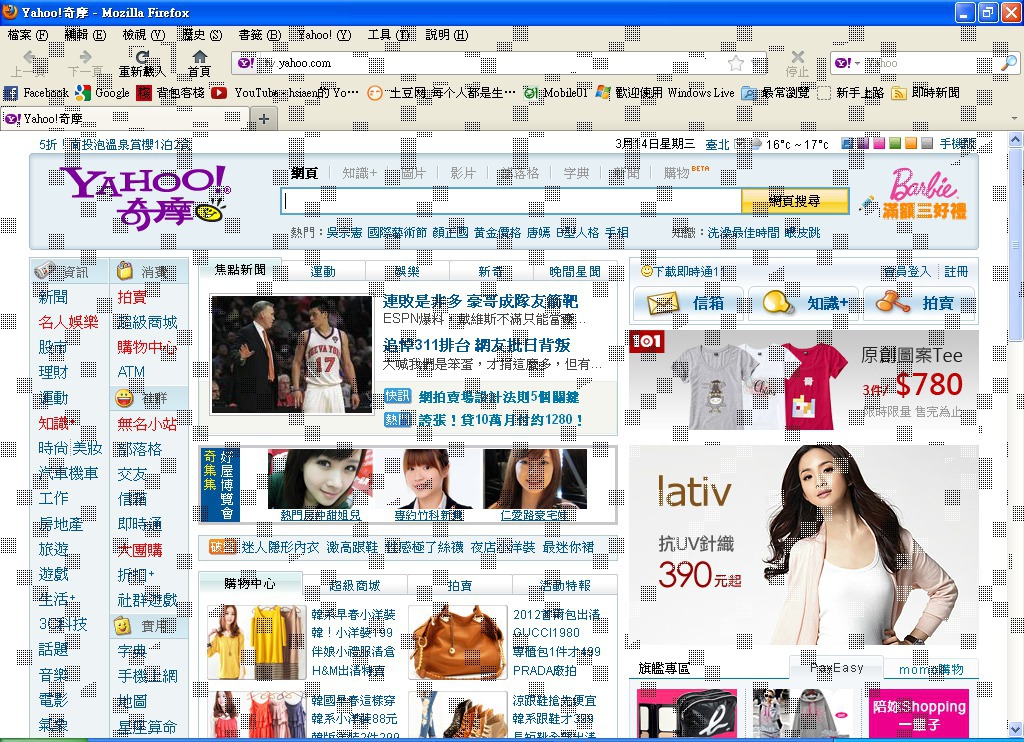Click the 停止 stop loading button

[797, 63]
